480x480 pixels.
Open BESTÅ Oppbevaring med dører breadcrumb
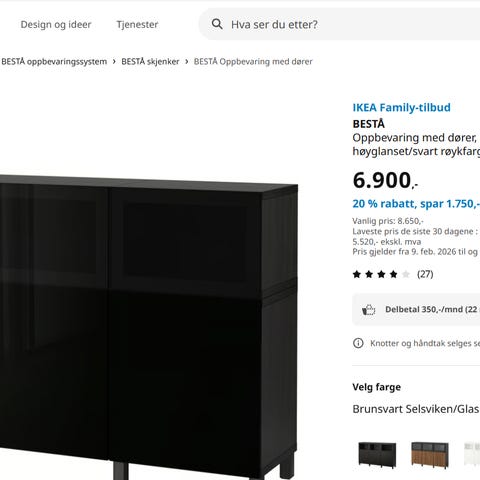coord(253,62)
